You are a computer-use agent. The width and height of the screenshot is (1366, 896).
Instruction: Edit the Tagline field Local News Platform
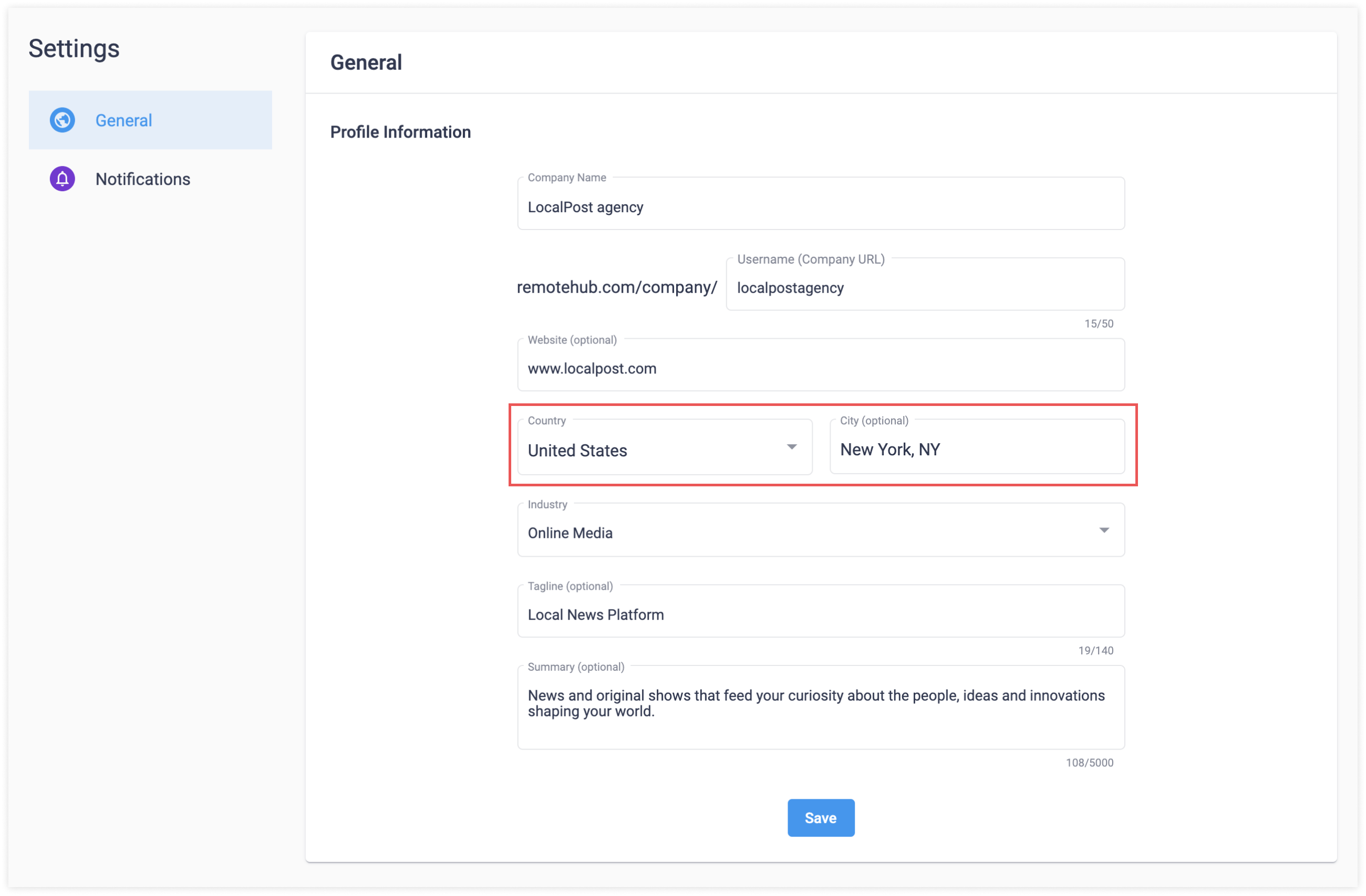821,612
